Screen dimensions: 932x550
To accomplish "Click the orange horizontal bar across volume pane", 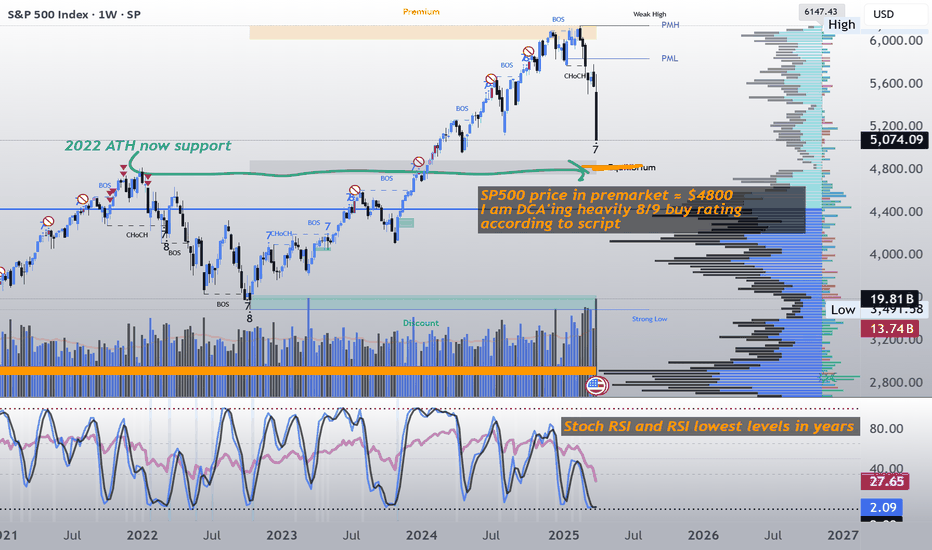I will pyautogui.click(x=297, y=371).
